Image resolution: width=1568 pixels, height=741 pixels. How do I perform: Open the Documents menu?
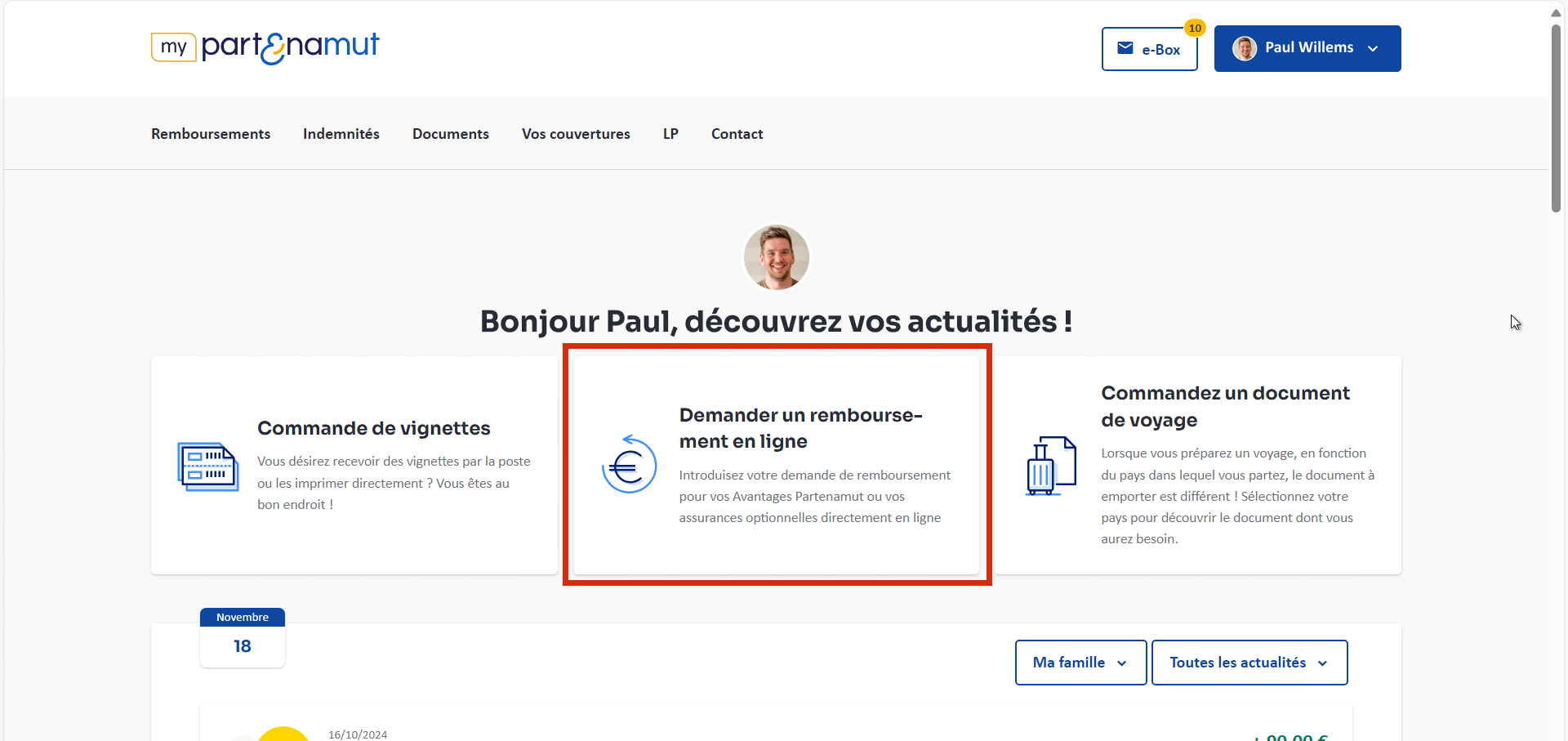pyautogui.click(x=451, y=134)
